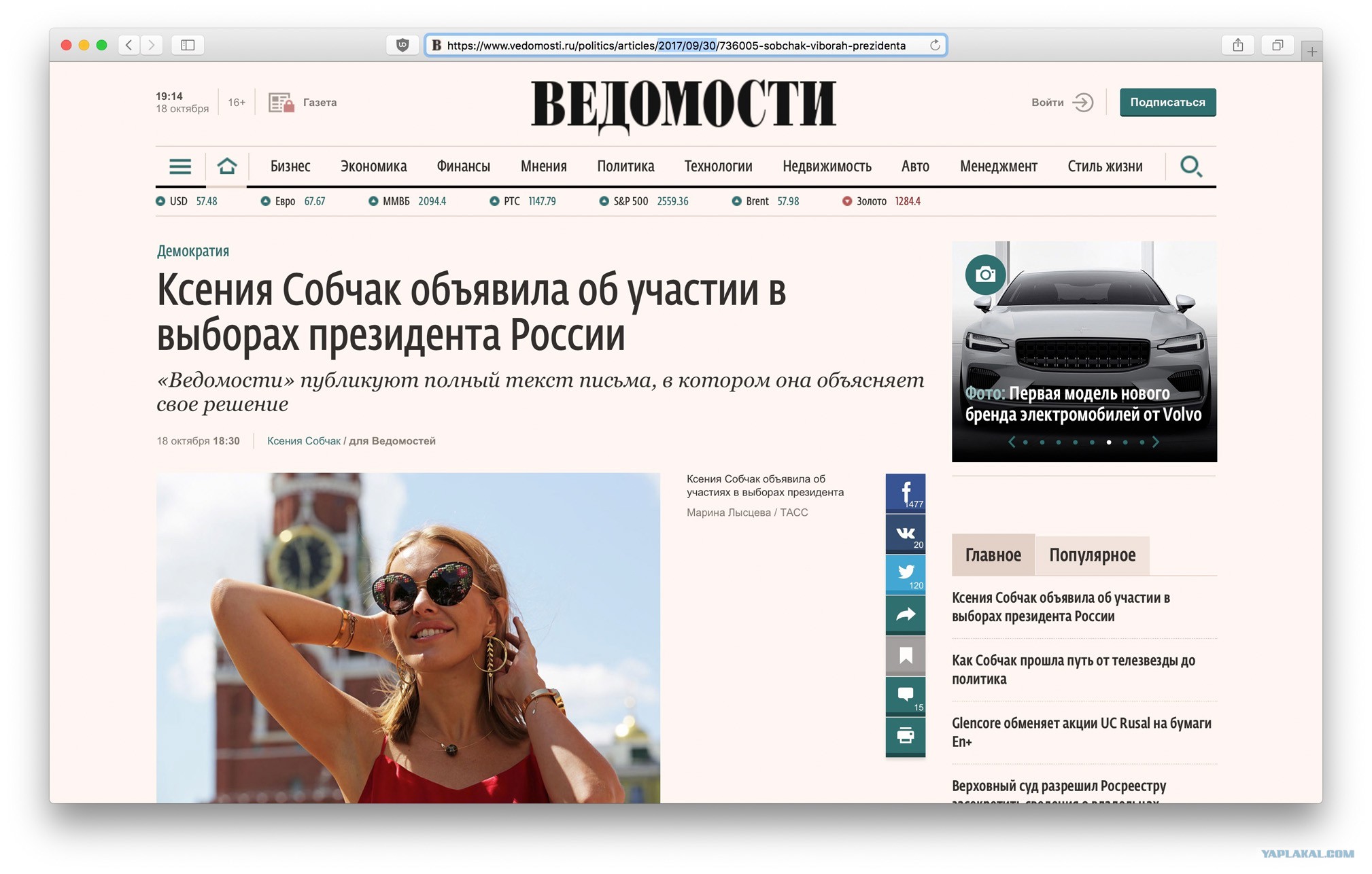Show next slide in the Volvo carousel
The height and width of the screenshot is (874, 1372).
pyautogui.click(x=1156, y=442)
